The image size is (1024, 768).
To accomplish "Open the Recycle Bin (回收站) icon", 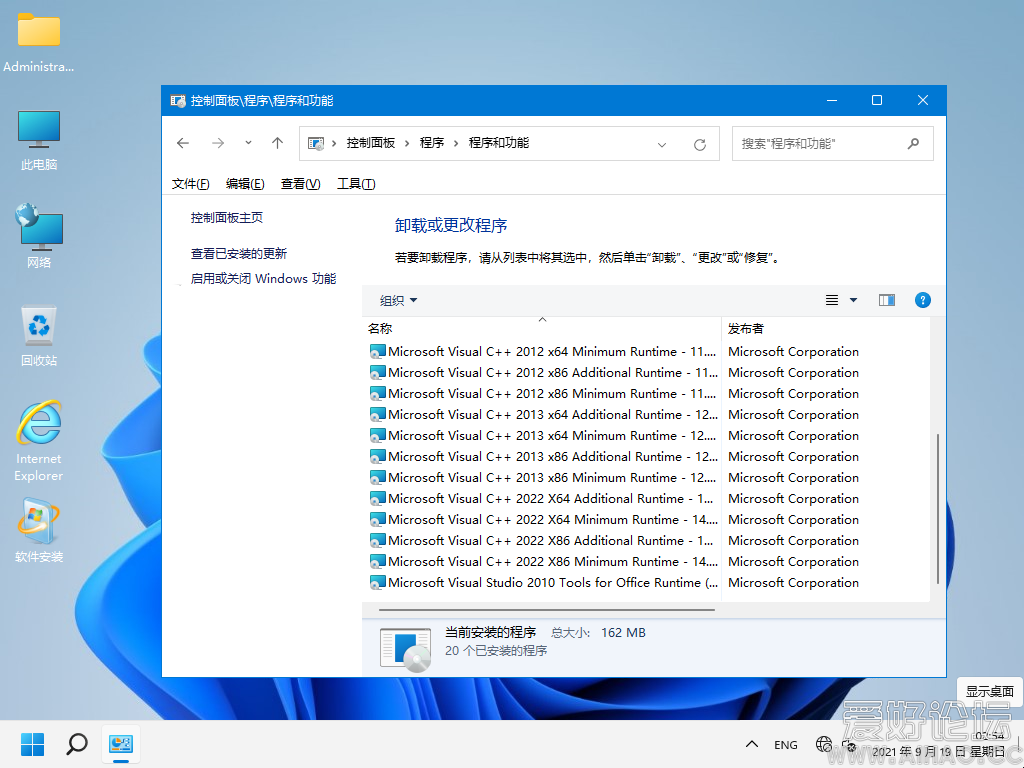I will click(x=39, y=336).
